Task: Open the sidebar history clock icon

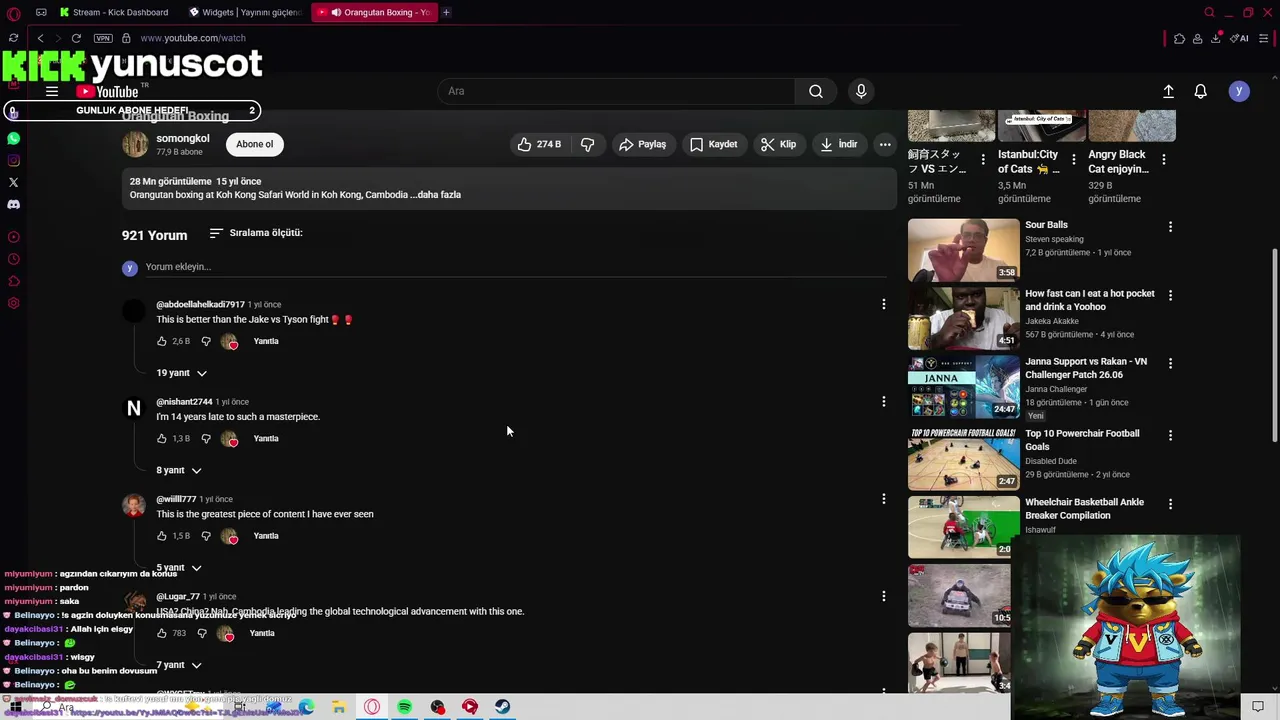Action: [13, 259]
